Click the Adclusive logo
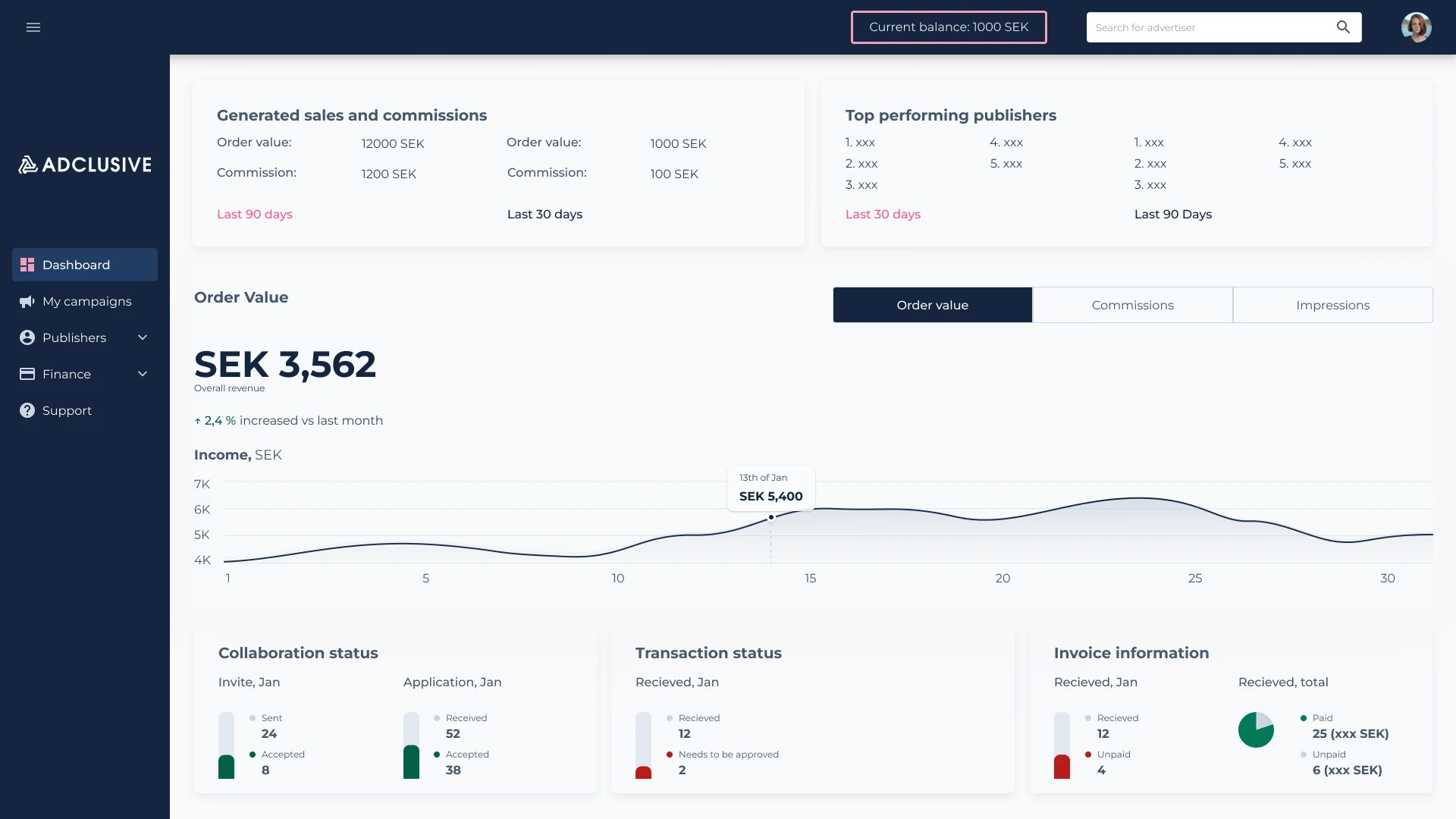 tap(85, 165)
